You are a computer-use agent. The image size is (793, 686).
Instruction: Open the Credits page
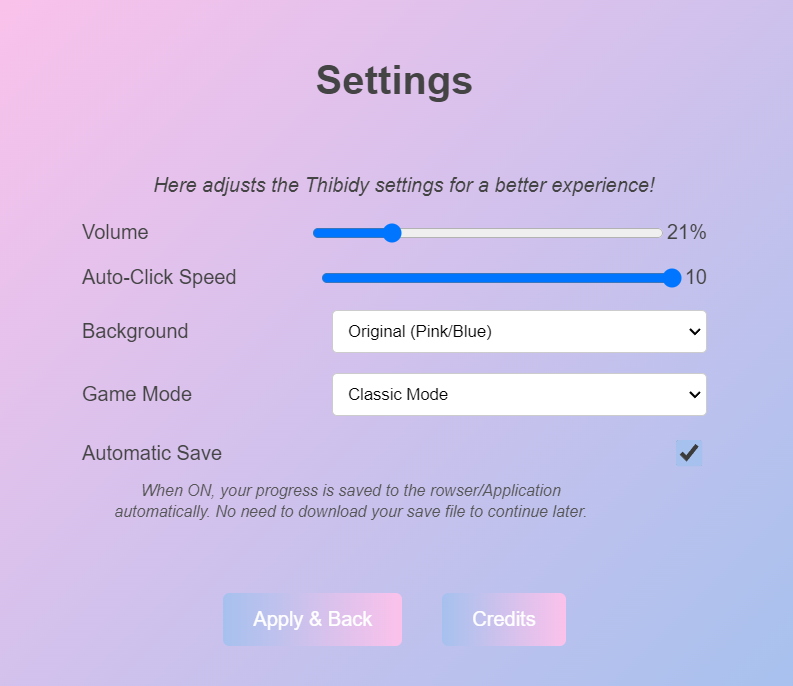point(504,619)
